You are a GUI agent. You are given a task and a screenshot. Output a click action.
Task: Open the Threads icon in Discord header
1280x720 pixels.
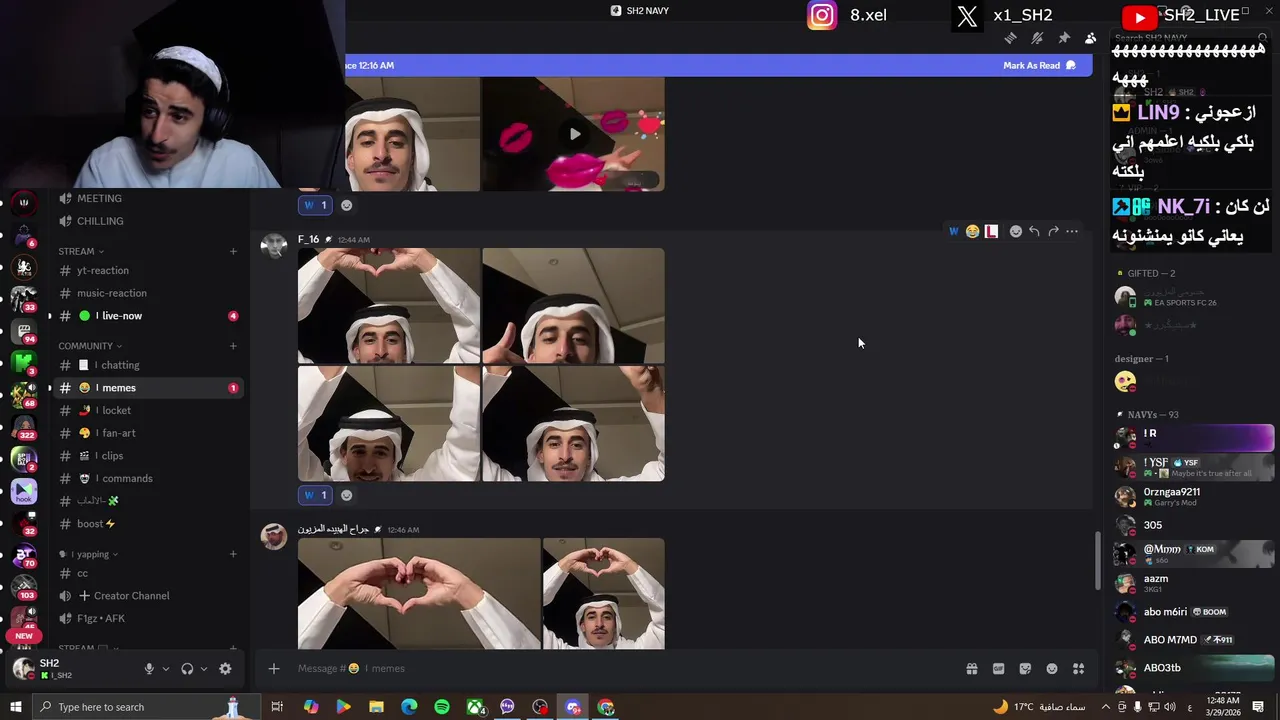coord(1011,38)
